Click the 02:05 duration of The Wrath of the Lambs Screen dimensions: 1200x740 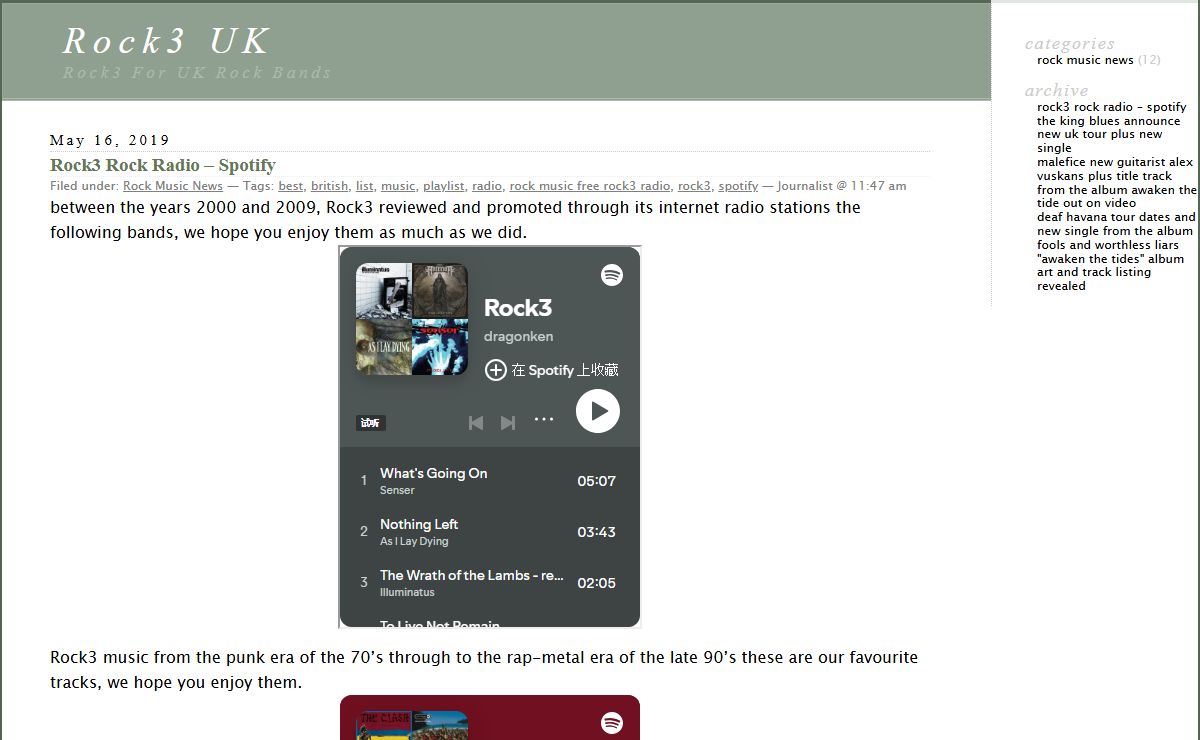[596, 583]
